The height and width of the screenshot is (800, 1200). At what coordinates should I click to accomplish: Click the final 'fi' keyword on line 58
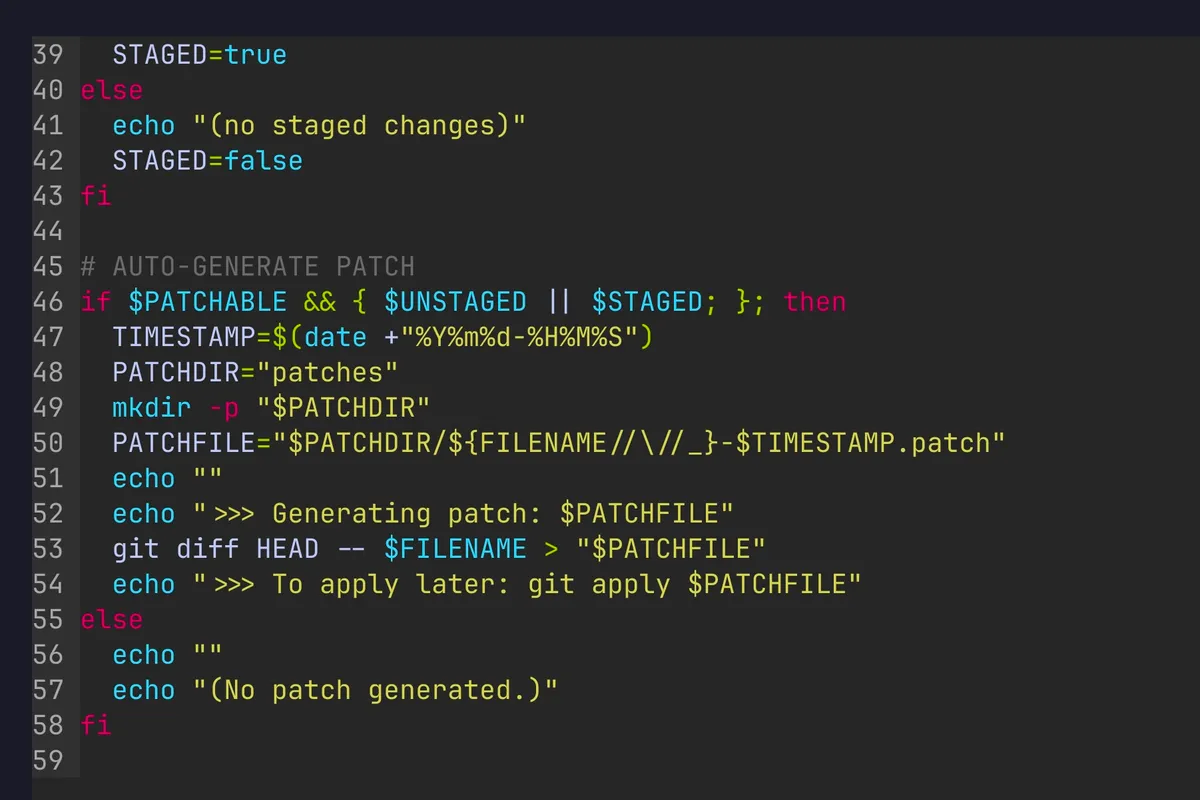96,725
